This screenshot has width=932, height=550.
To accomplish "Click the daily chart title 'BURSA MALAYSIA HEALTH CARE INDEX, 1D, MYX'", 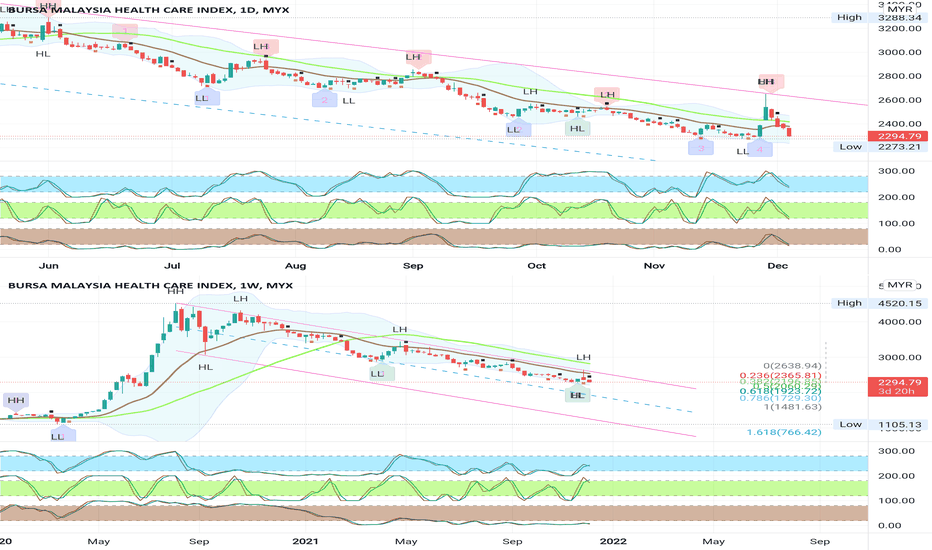I will click(x=149, y=10).
